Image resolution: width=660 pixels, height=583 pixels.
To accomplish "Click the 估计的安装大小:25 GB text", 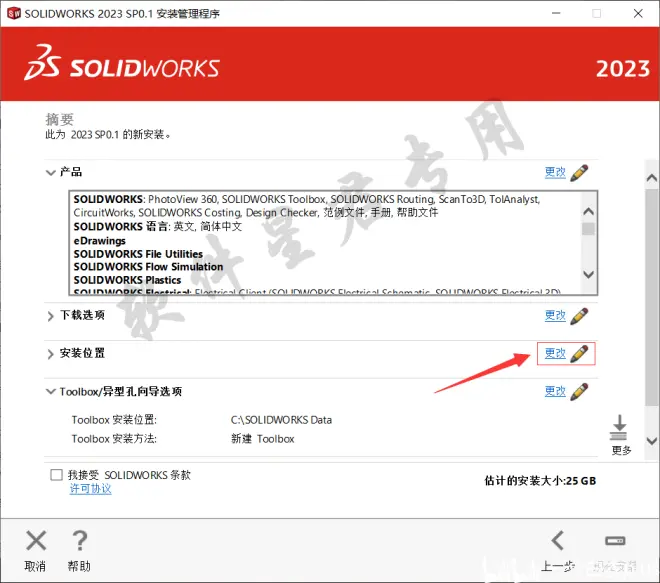I will click(x=540, y=481).
